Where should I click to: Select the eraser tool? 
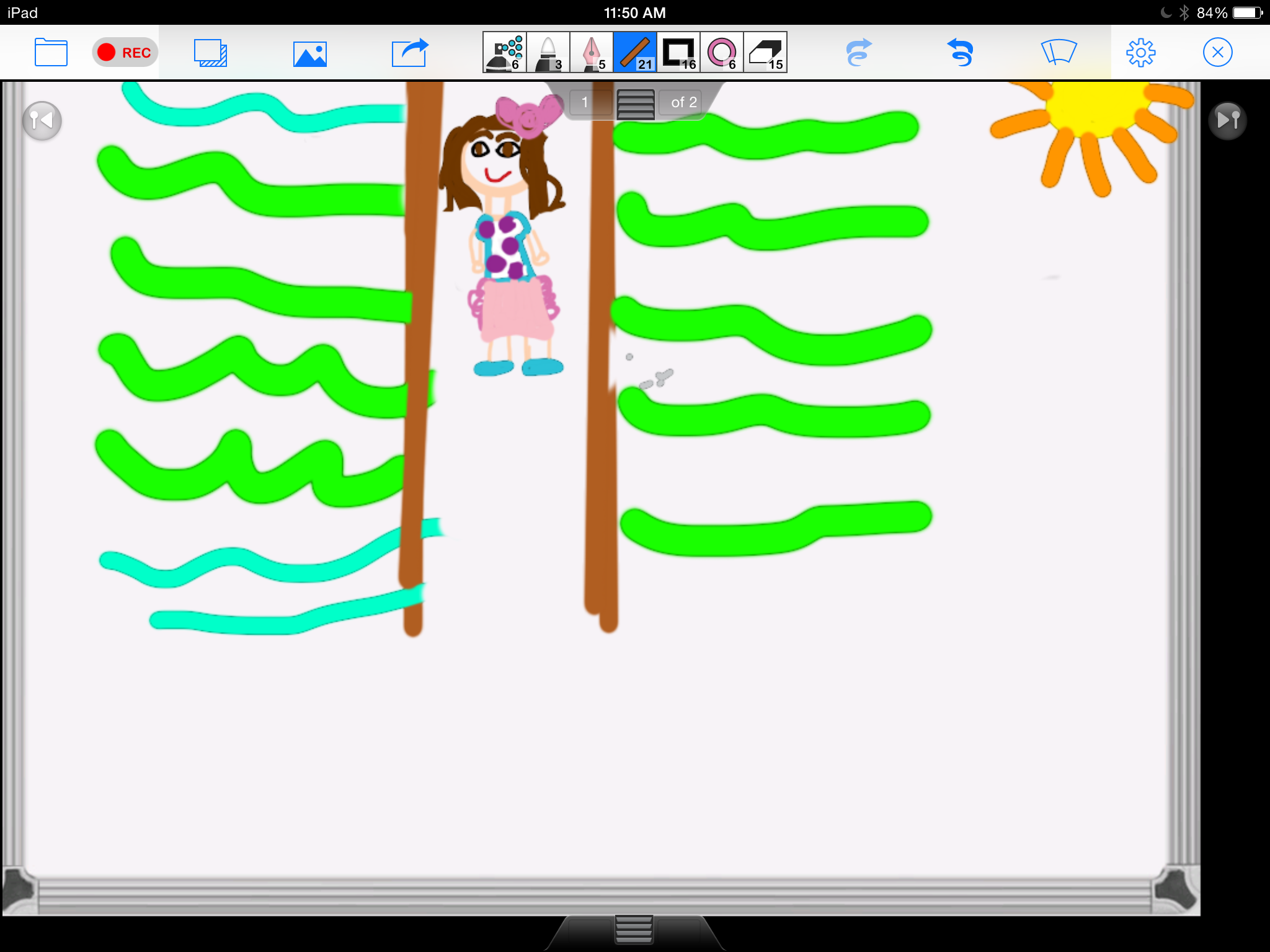pos(765,53)
